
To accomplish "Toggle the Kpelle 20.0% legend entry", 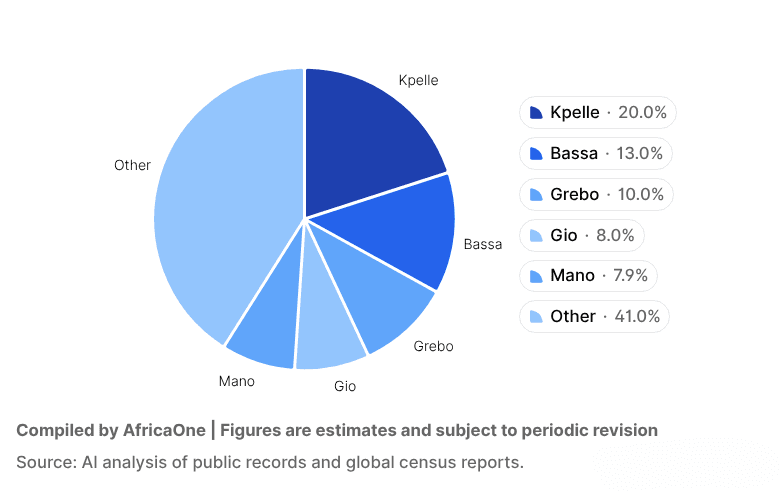I will tap(598, 113).
